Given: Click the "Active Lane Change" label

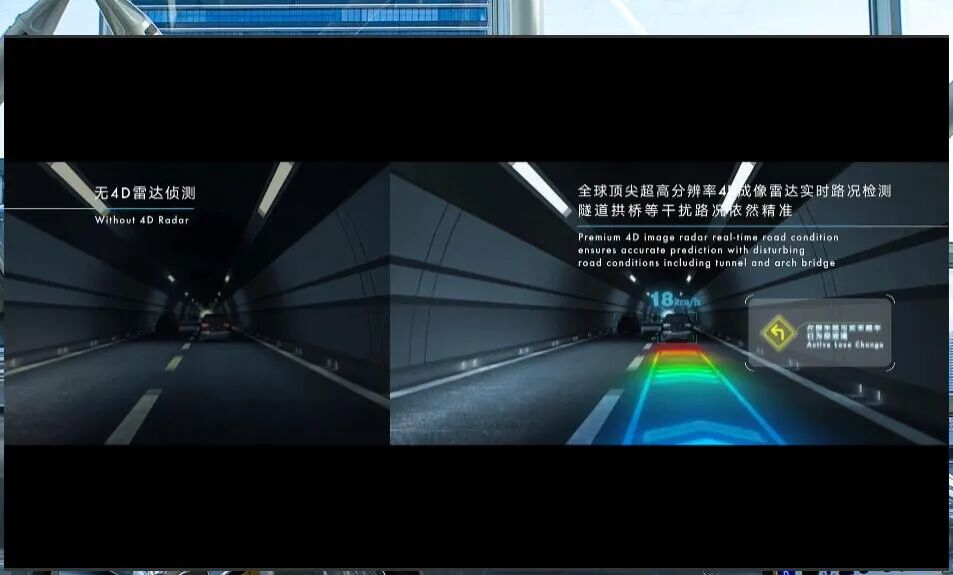Looking at the screenshot, I should coord(845,345).
